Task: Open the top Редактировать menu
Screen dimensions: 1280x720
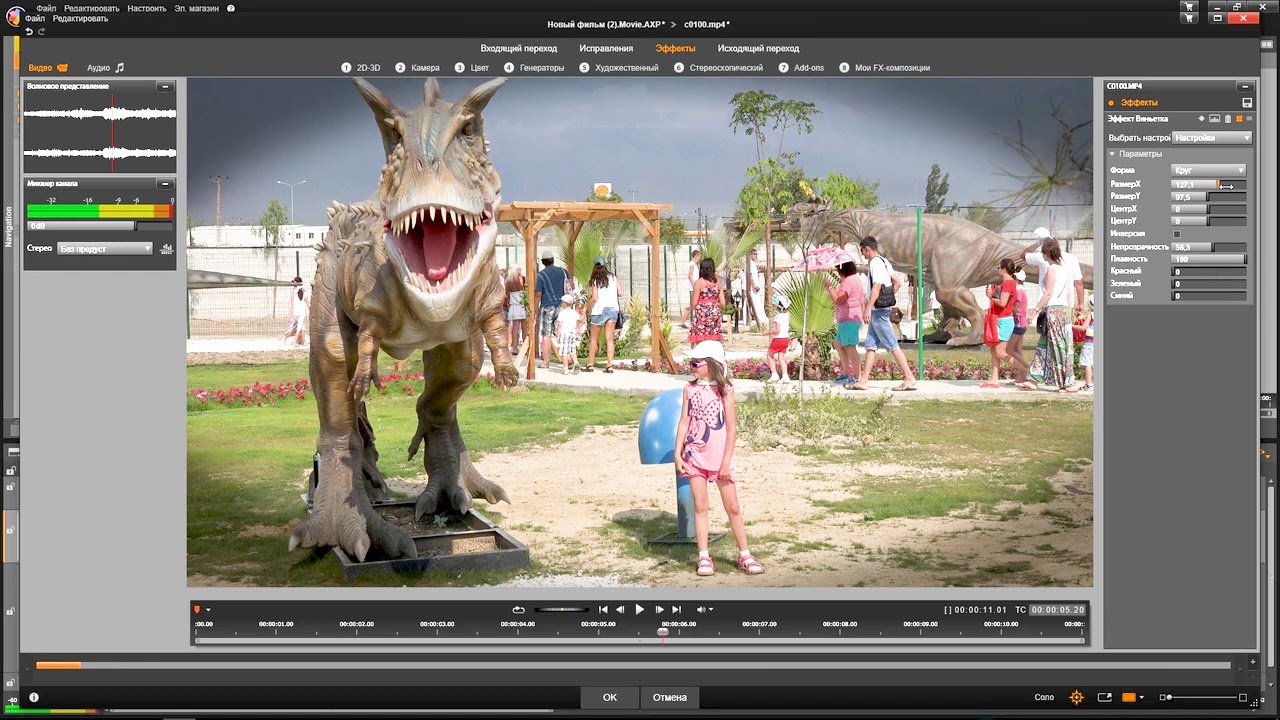Action: (x=92, y=8)
